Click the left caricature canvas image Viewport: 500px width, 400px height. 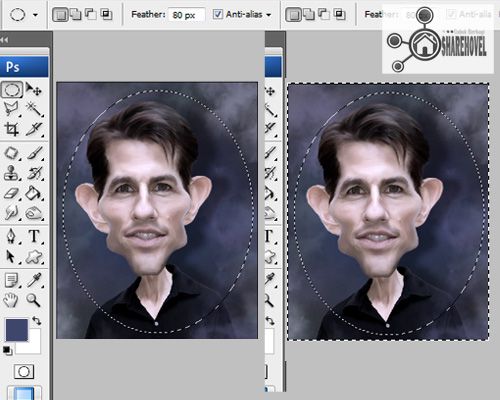pyautogui.click(x=157, y=210)
